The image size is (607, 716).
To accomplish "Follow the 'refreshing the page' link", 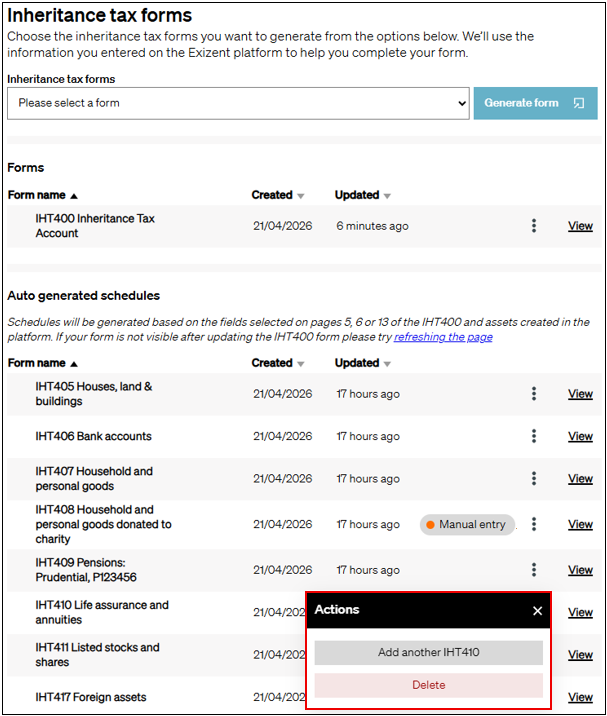I will pos(443,337).
